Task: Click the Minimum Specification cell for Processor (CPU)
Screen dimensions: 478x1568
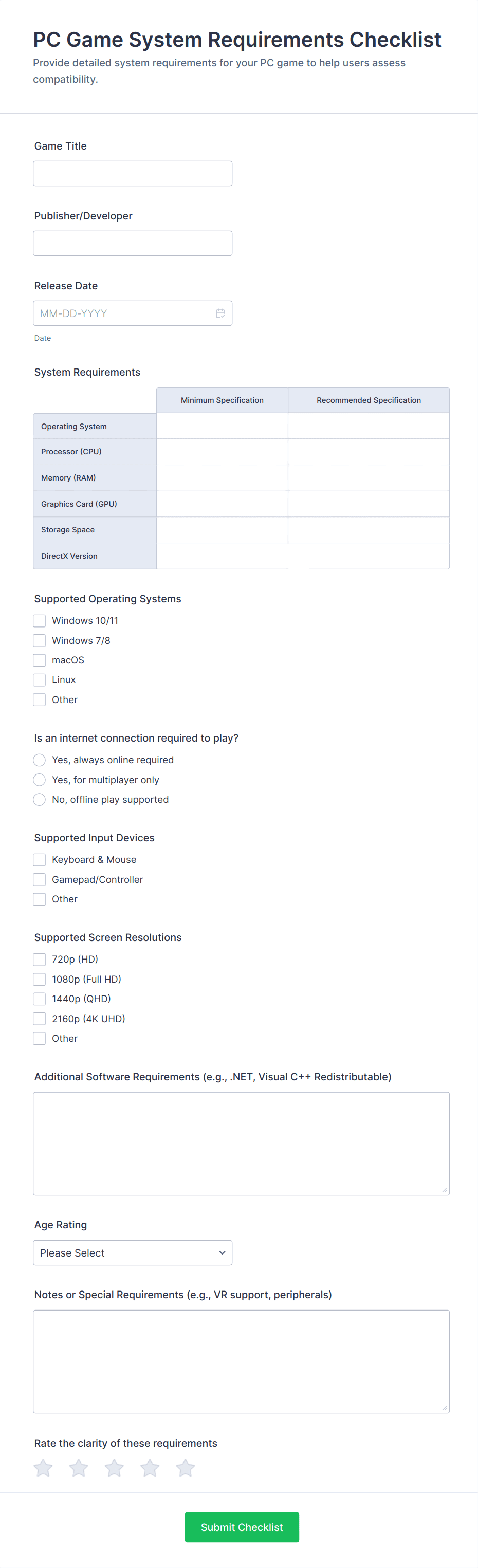Action: [222, 452]
